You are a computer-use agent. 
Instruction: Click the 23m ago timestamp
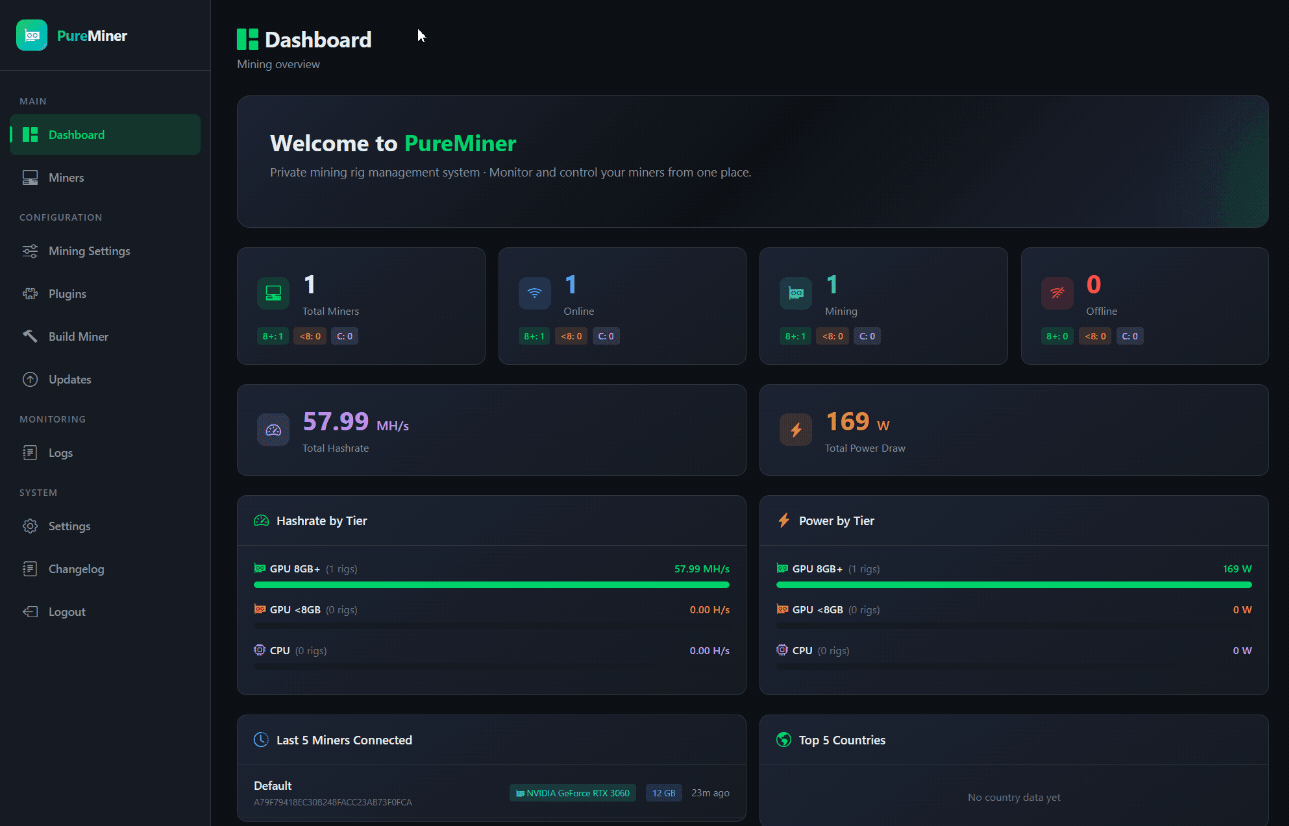(710, 793)
